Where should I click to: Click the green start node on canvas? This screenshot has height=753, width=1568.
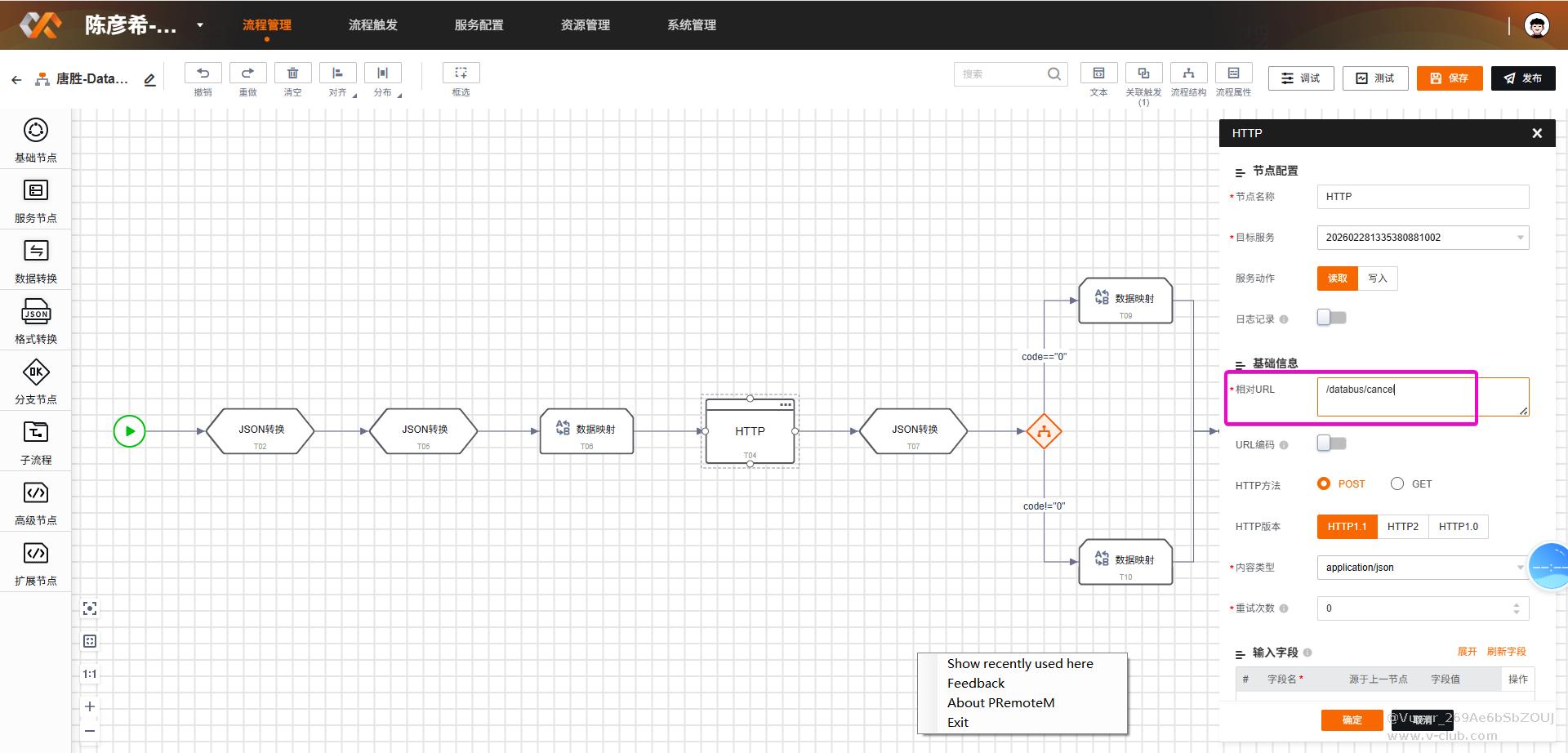point(129,431)
